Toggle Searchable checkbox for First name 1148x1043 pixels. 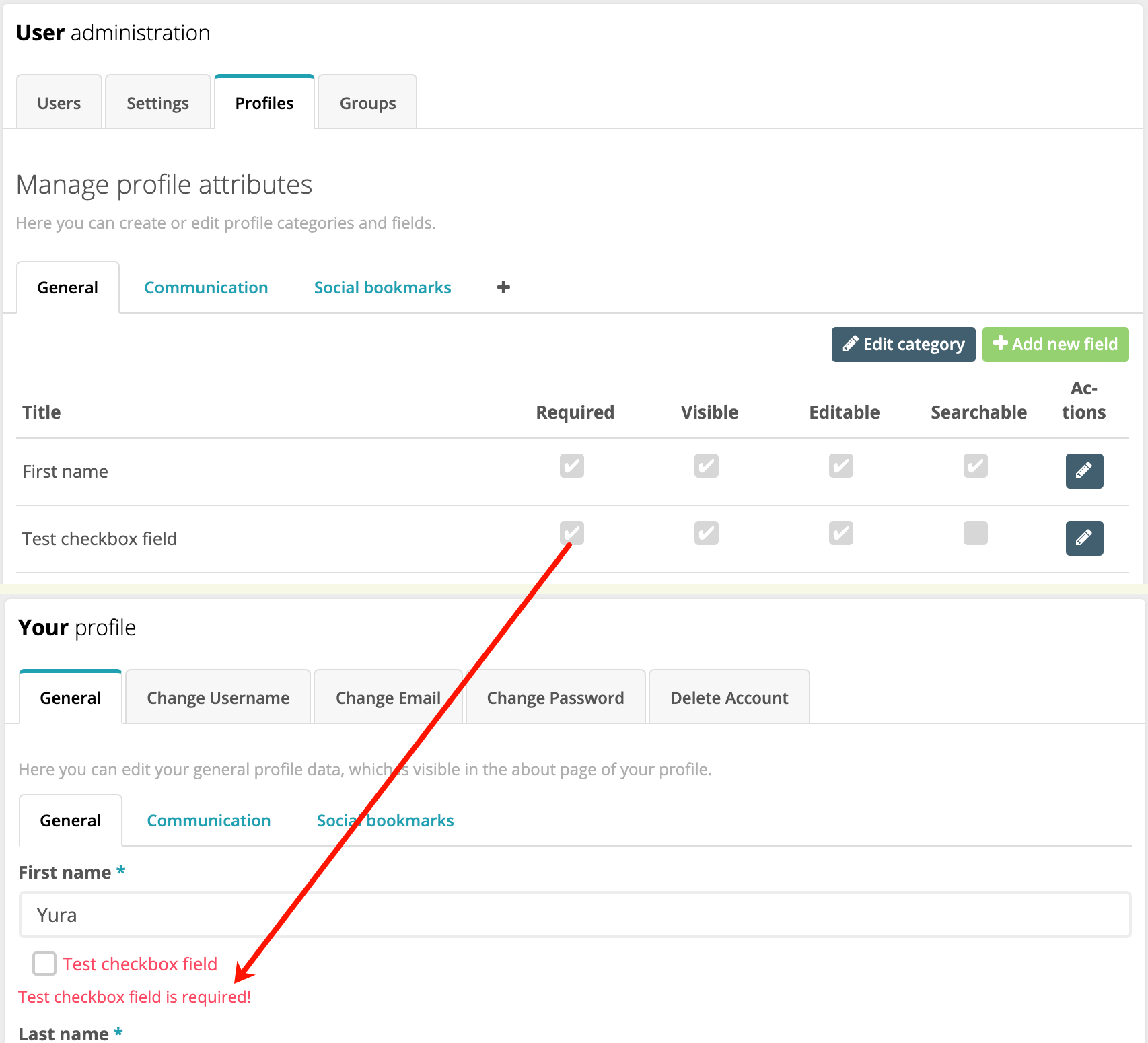[975, 466]
